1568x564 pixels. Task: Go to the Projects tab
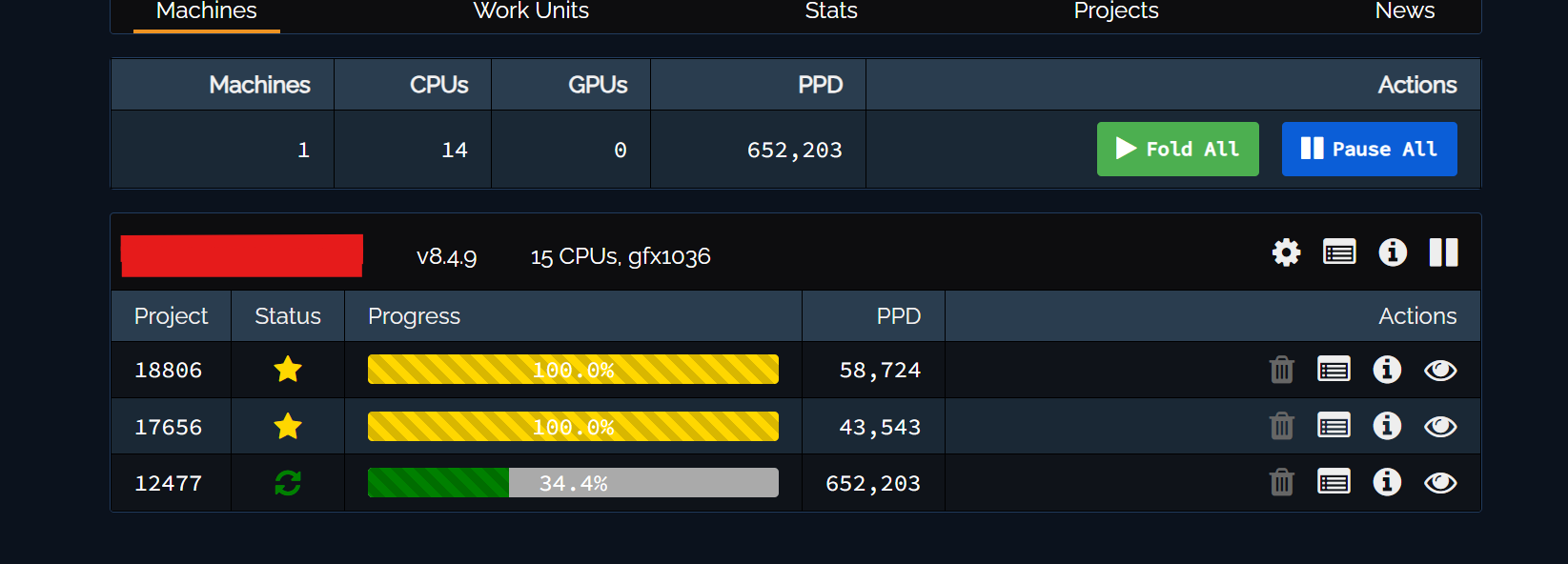1116,10
